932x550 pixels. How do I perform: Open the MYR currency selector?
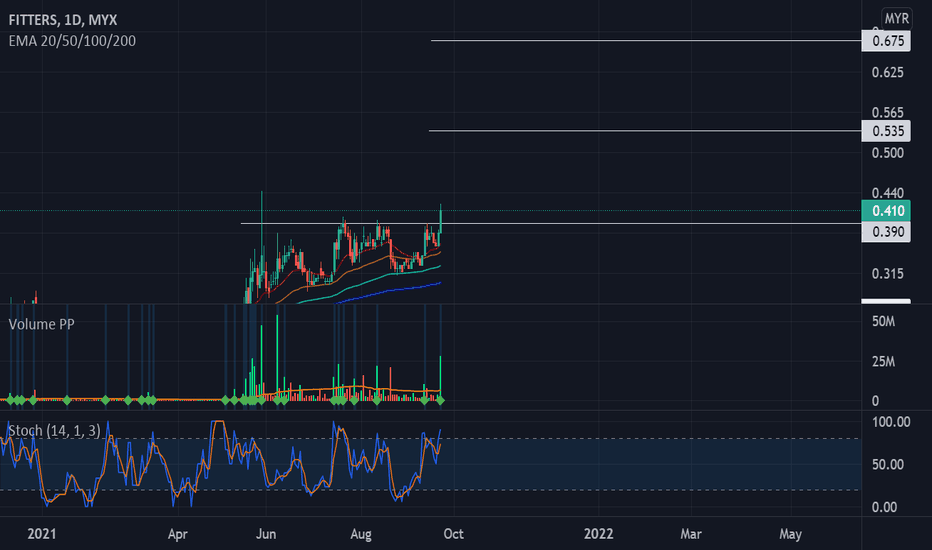click(896, 18)
